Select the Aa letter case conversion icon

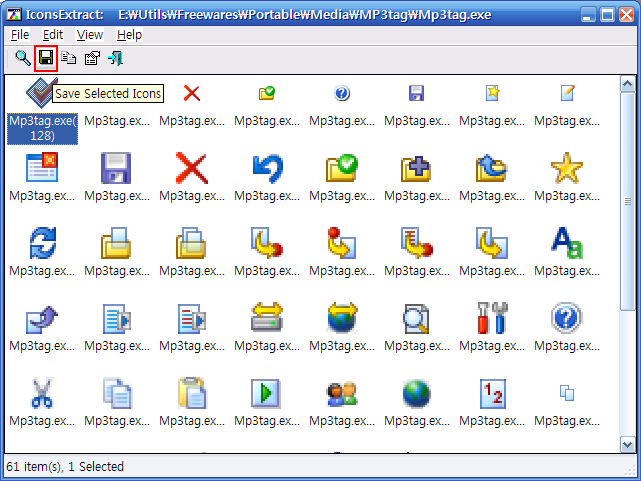coord(567,243)
